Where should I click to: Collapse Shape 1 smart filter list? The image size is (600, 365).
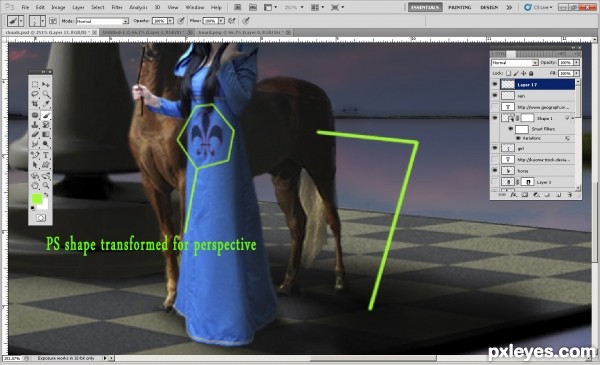573,118
